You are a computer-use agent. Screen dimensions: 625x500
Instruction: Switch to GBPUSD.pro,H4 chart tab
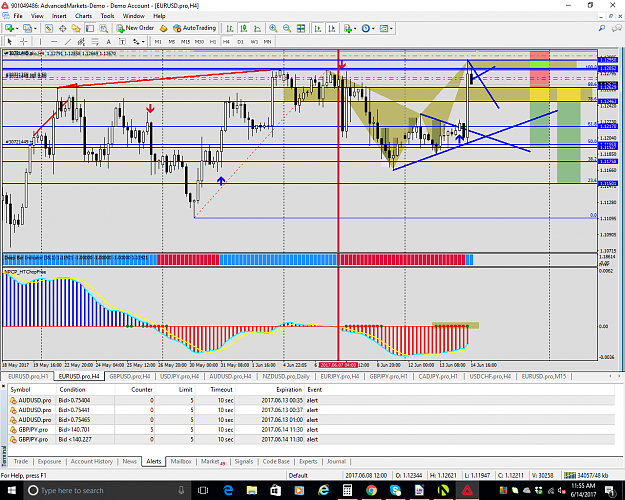click(130, 376)
